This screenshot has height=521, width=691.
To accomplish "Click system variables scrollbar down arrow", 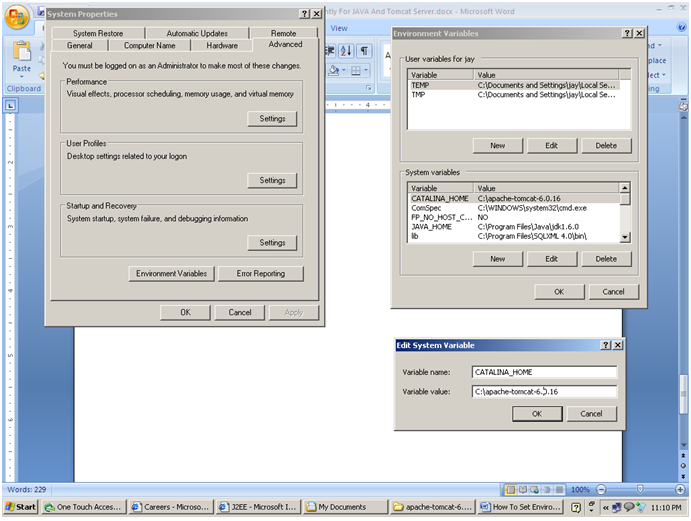I will tap(624, 237).
